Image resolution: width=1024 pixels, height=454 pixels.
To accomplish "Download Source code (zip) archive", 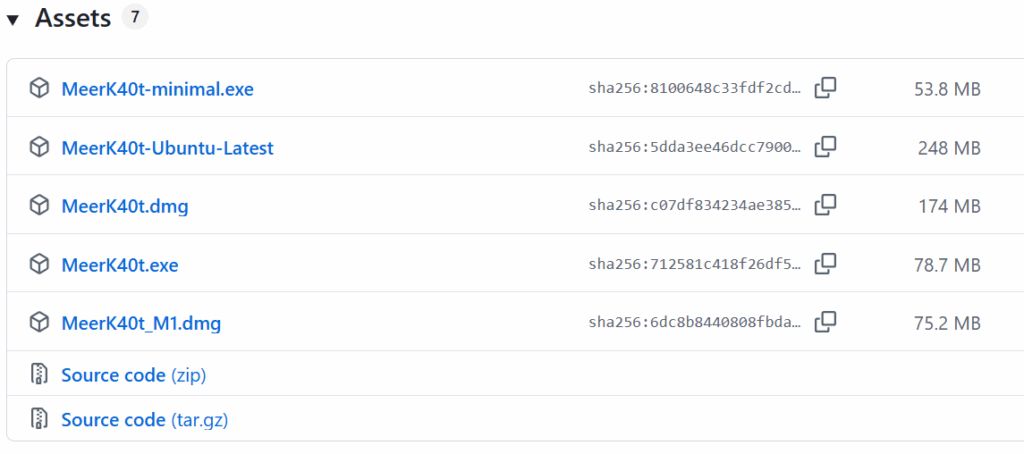I will 133,376.
